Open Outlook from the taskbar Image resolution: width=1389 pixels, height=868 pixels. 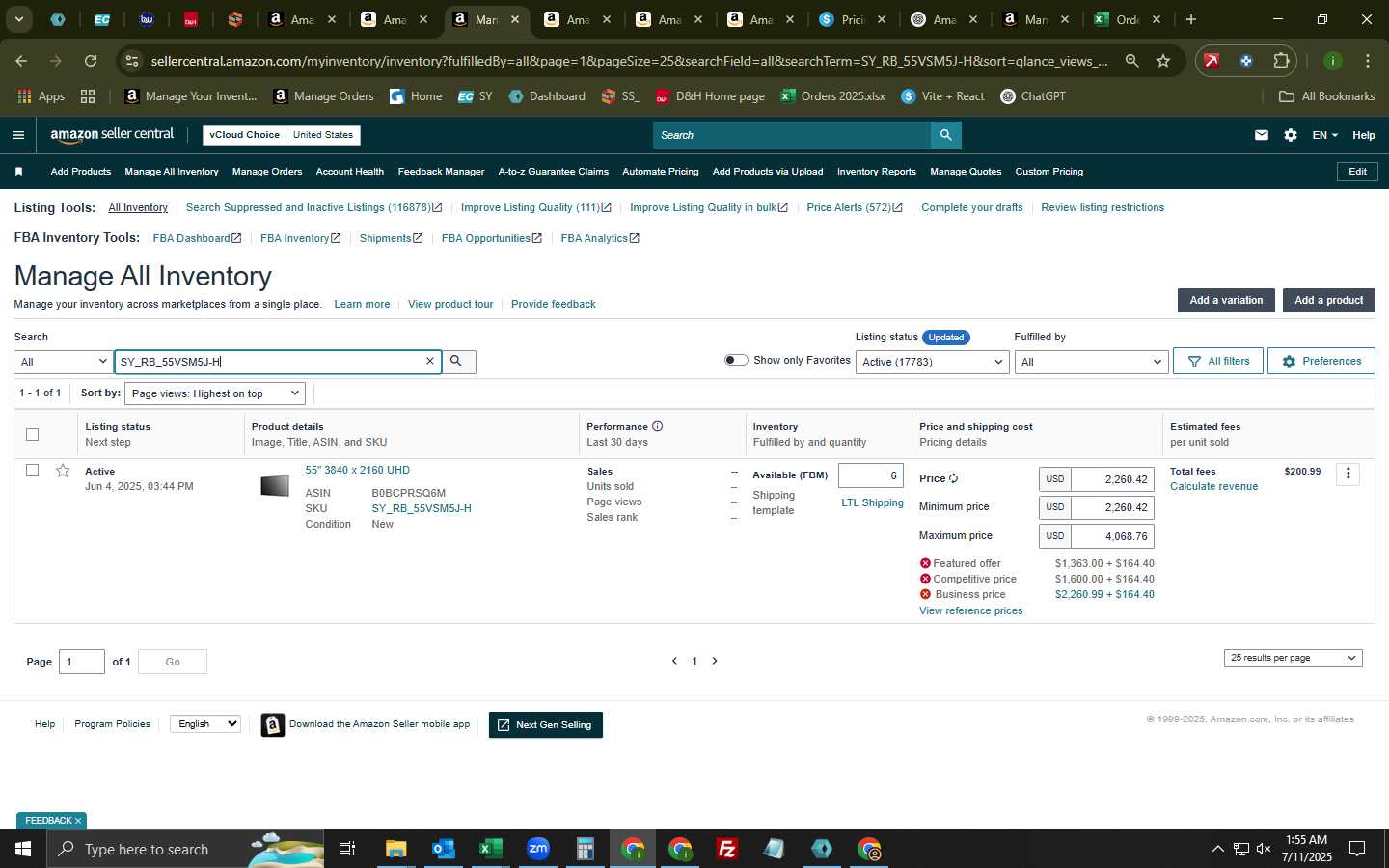tap(444, 849)
